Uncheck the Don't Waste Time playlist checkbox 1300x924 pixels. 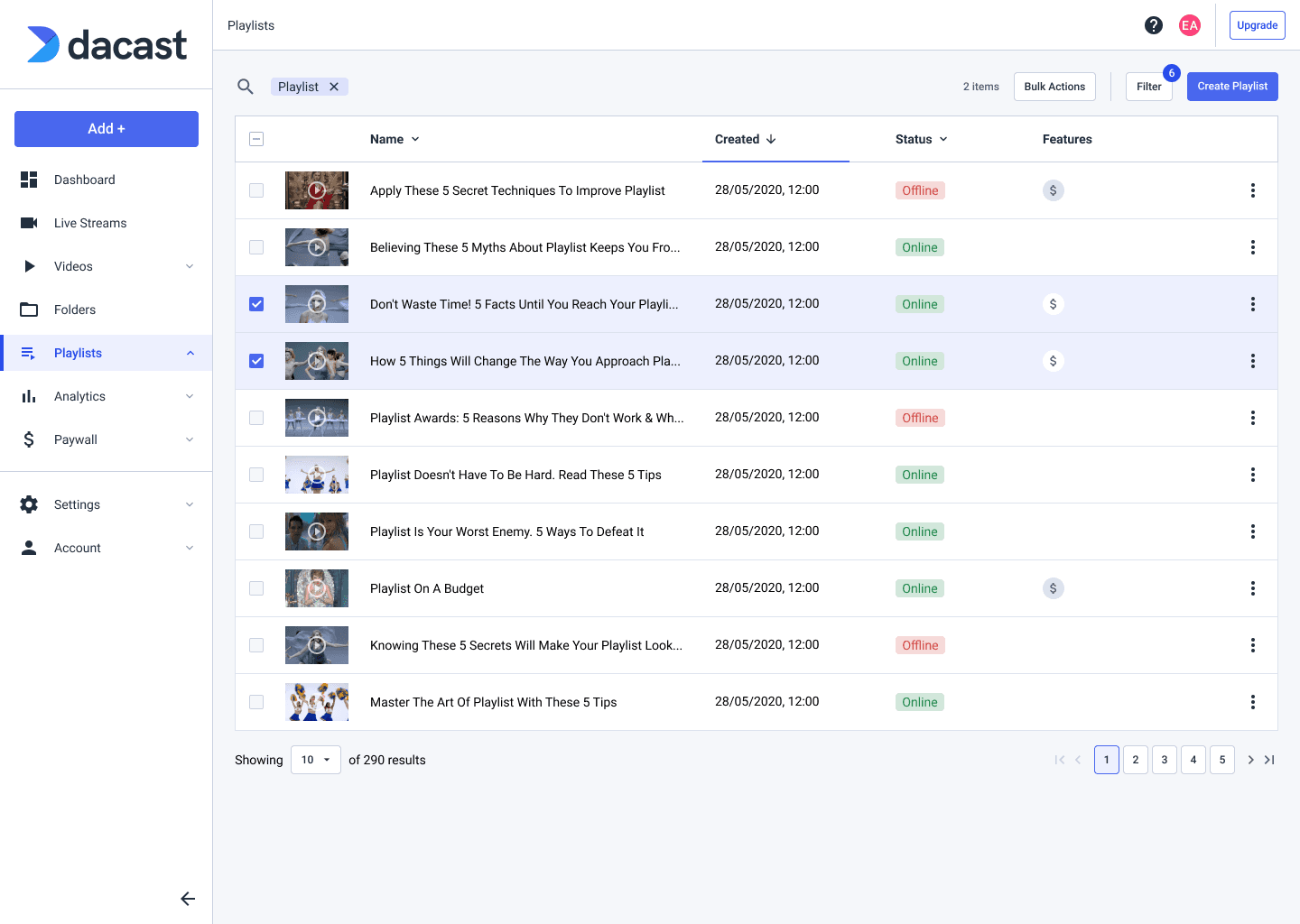point(256,304)
